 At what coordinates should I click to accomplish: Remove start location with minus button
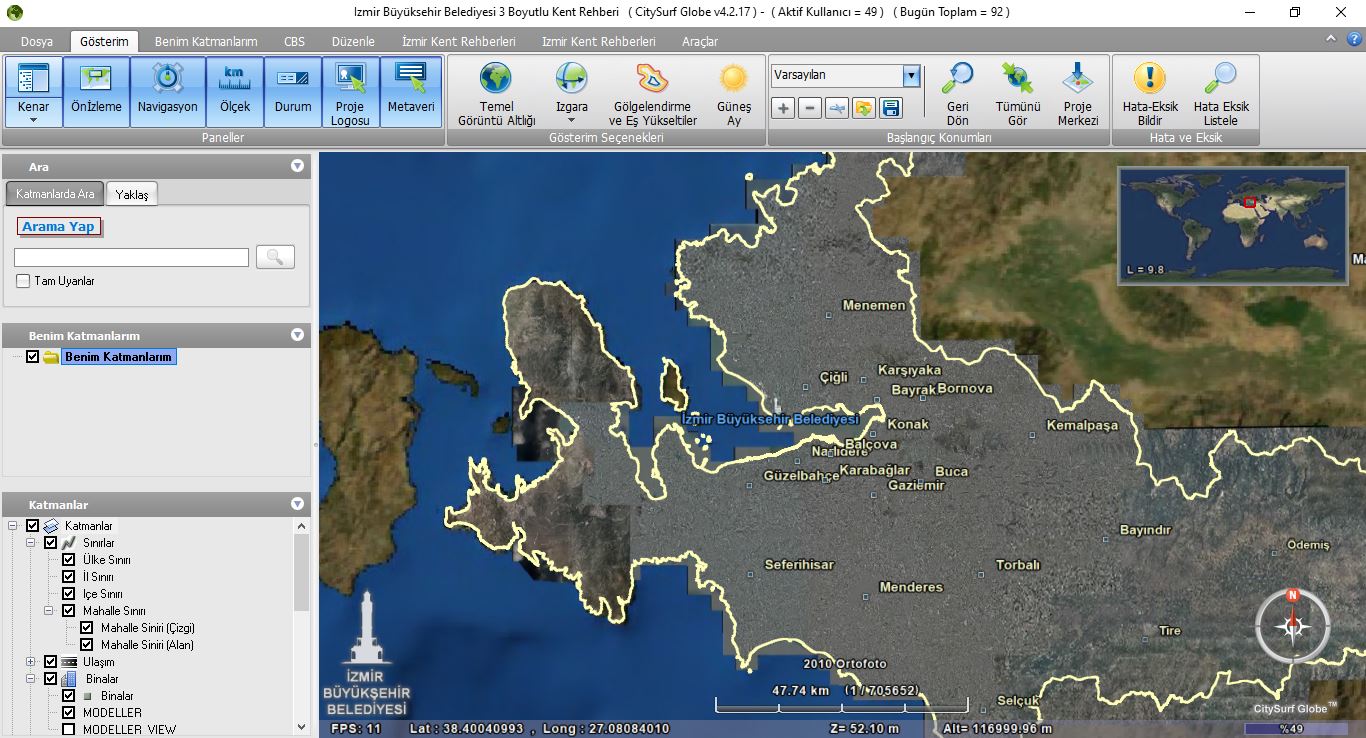pos(811,108)
